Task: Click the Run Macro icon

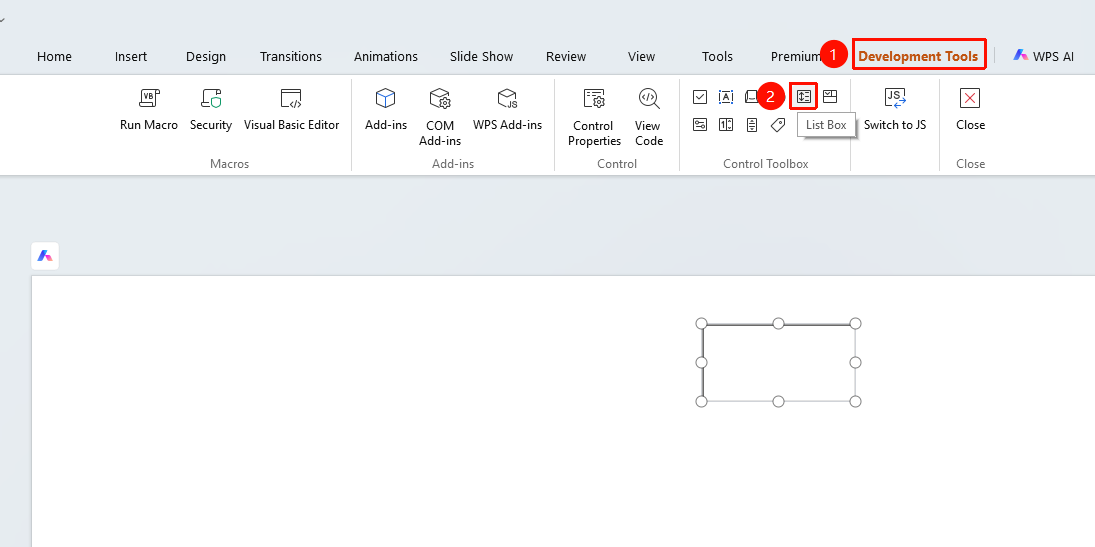Action: [149, 99]
